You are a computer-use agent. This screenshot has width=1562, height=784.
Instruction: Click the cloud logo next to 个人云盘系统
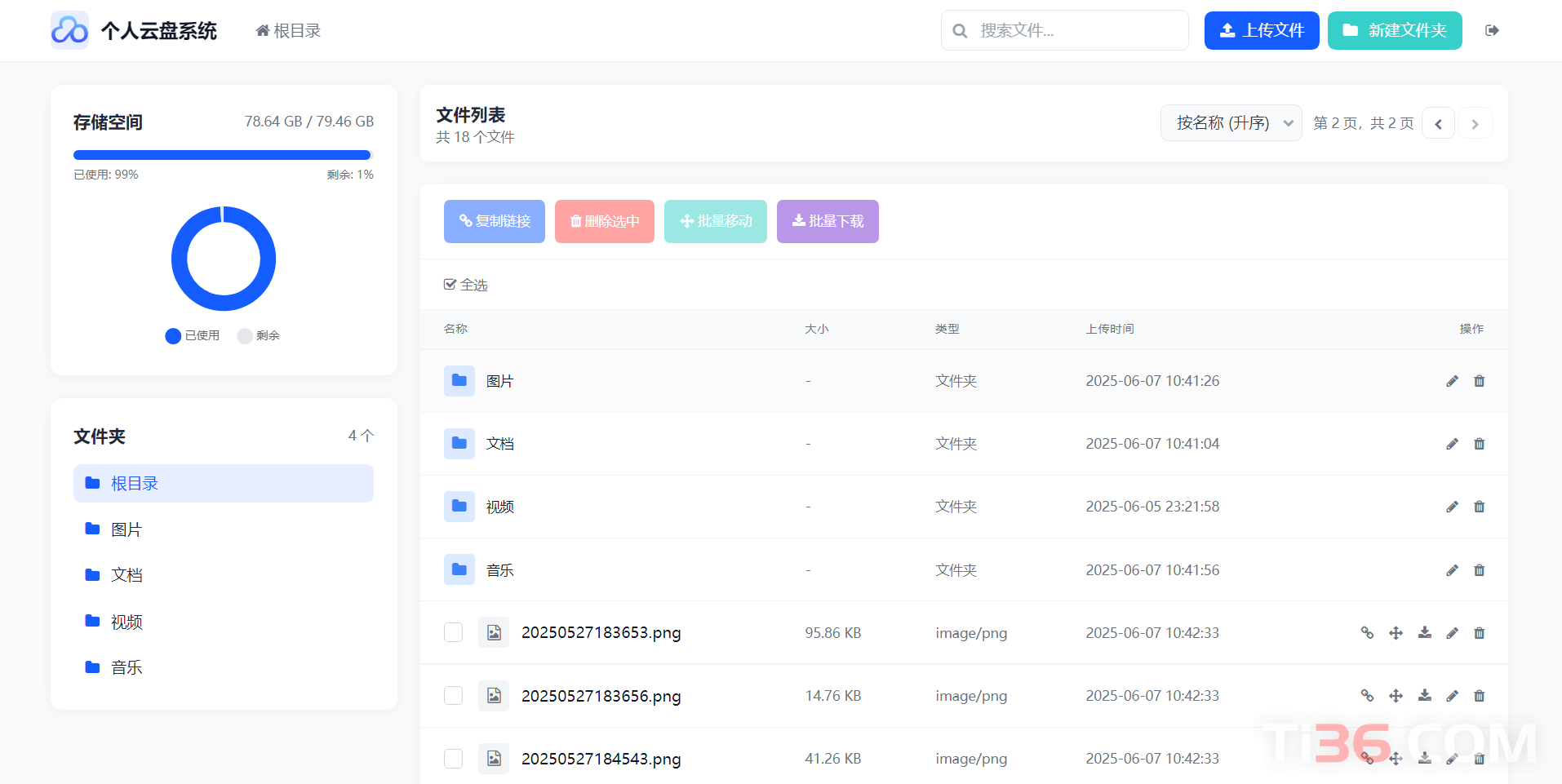click(69, 30)
